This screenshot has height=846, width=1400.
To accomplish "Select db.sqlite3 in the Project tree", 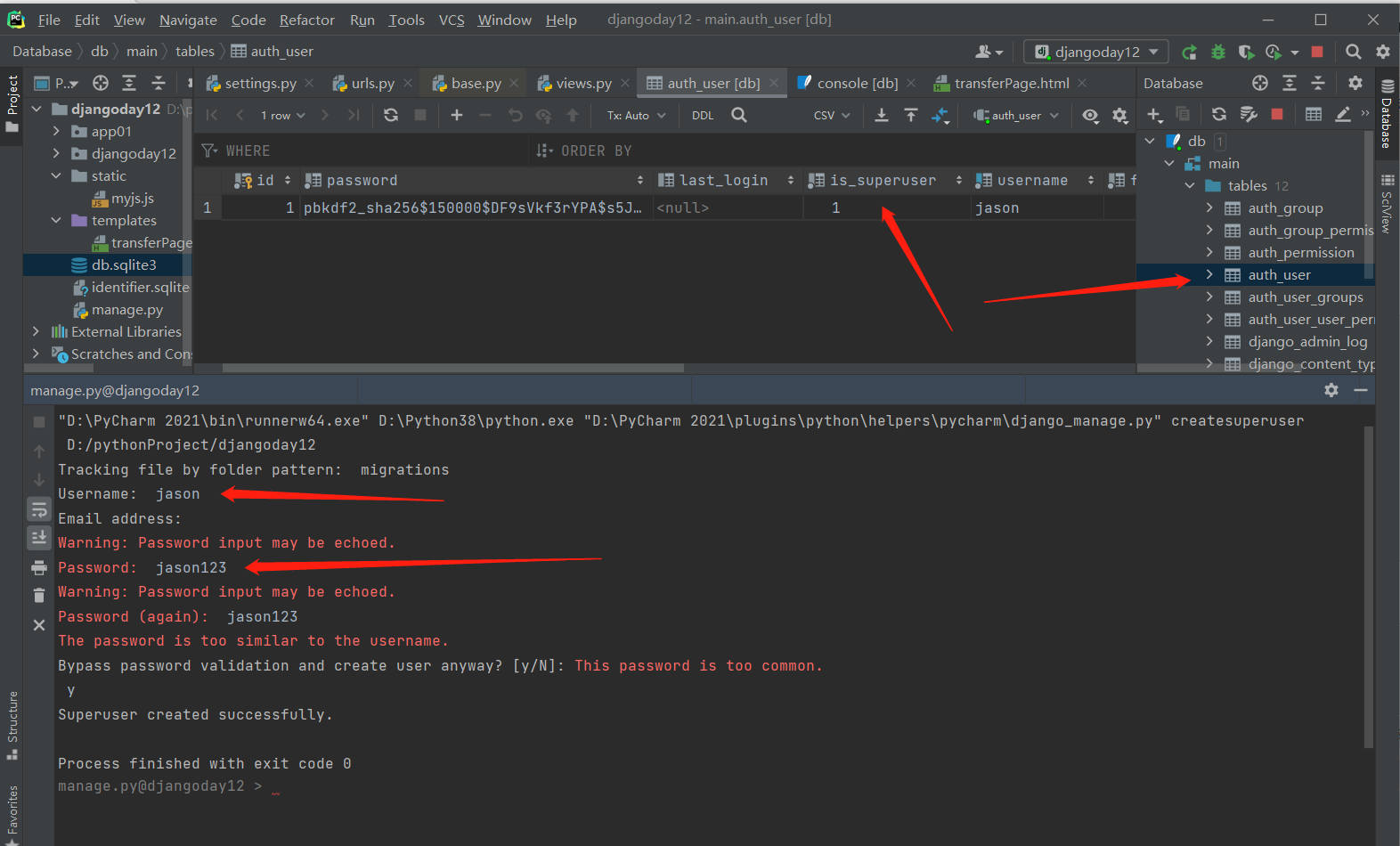I will [124, 264].
